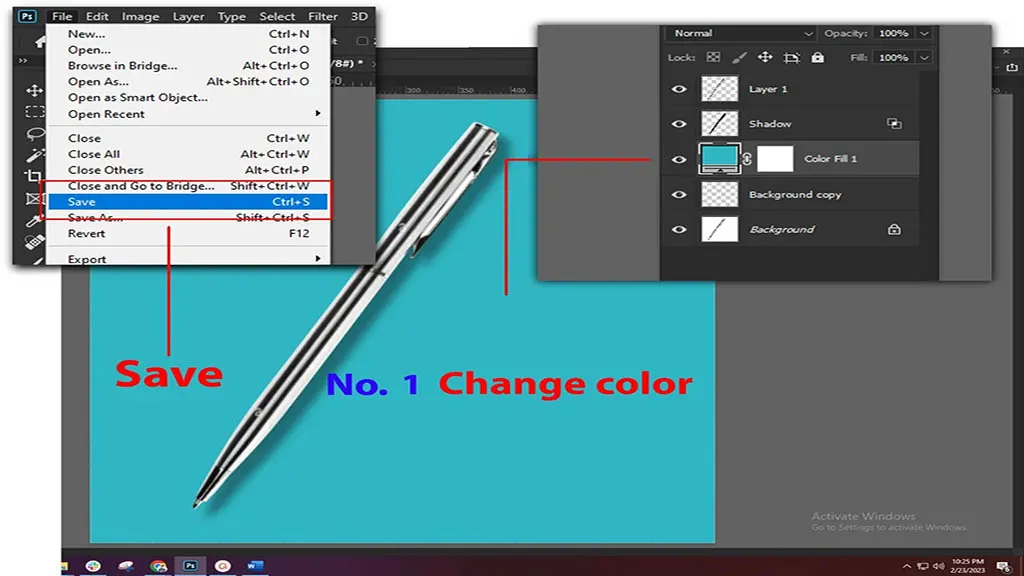Choose New... from File menu
Image resolution: width=1024 pixels, height=576 pixels.
(x=188, y=34)
